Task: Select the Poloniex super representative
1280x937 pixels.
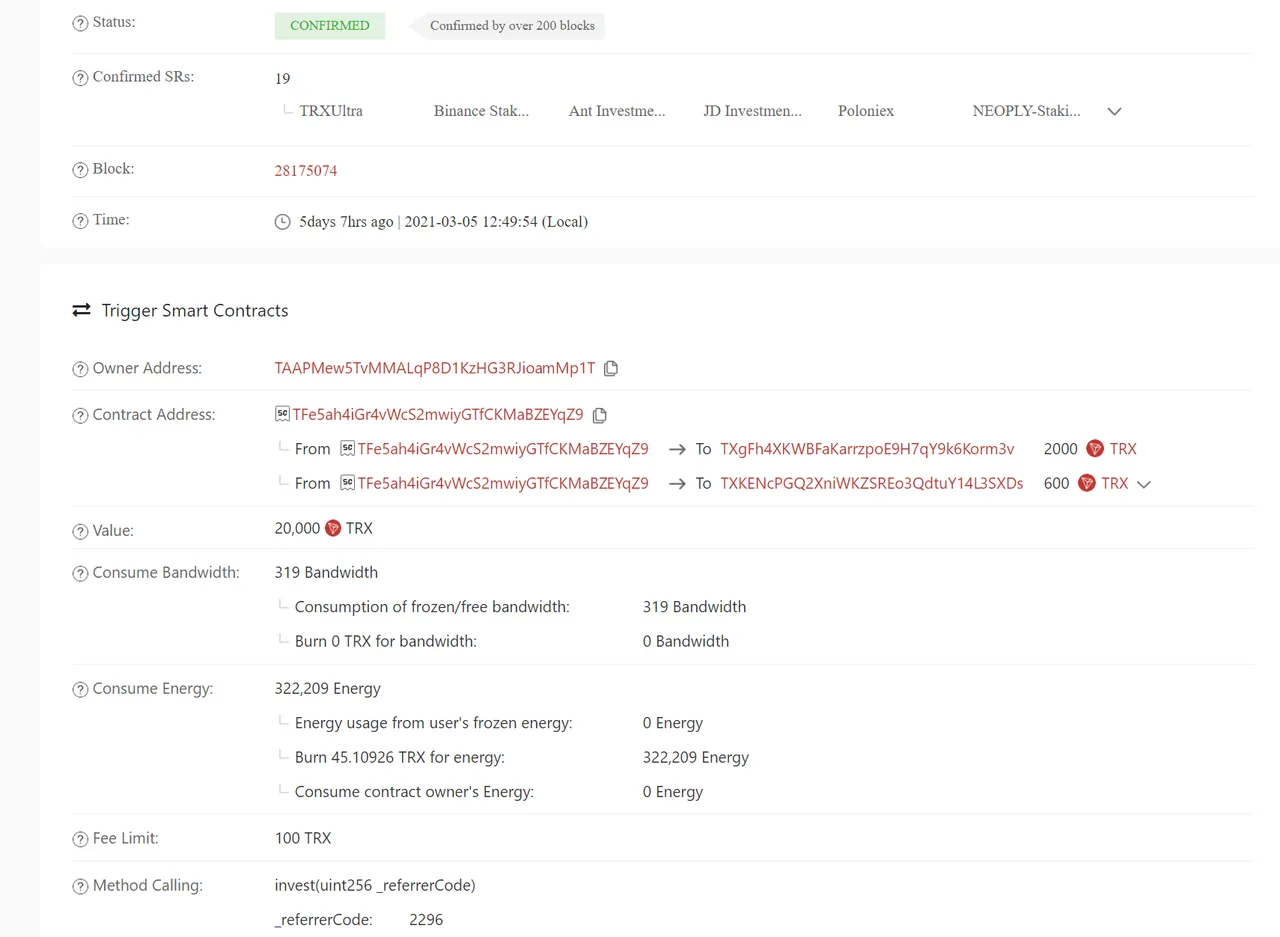Action: tap(866, 111)
